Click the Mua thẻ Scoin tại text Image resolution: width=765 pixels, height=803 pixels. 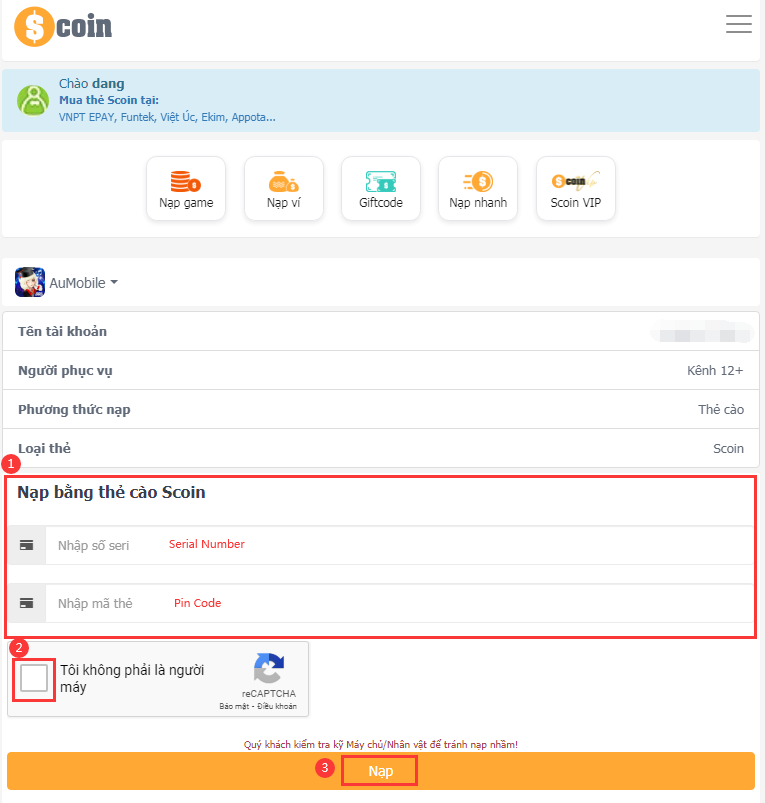109,100
